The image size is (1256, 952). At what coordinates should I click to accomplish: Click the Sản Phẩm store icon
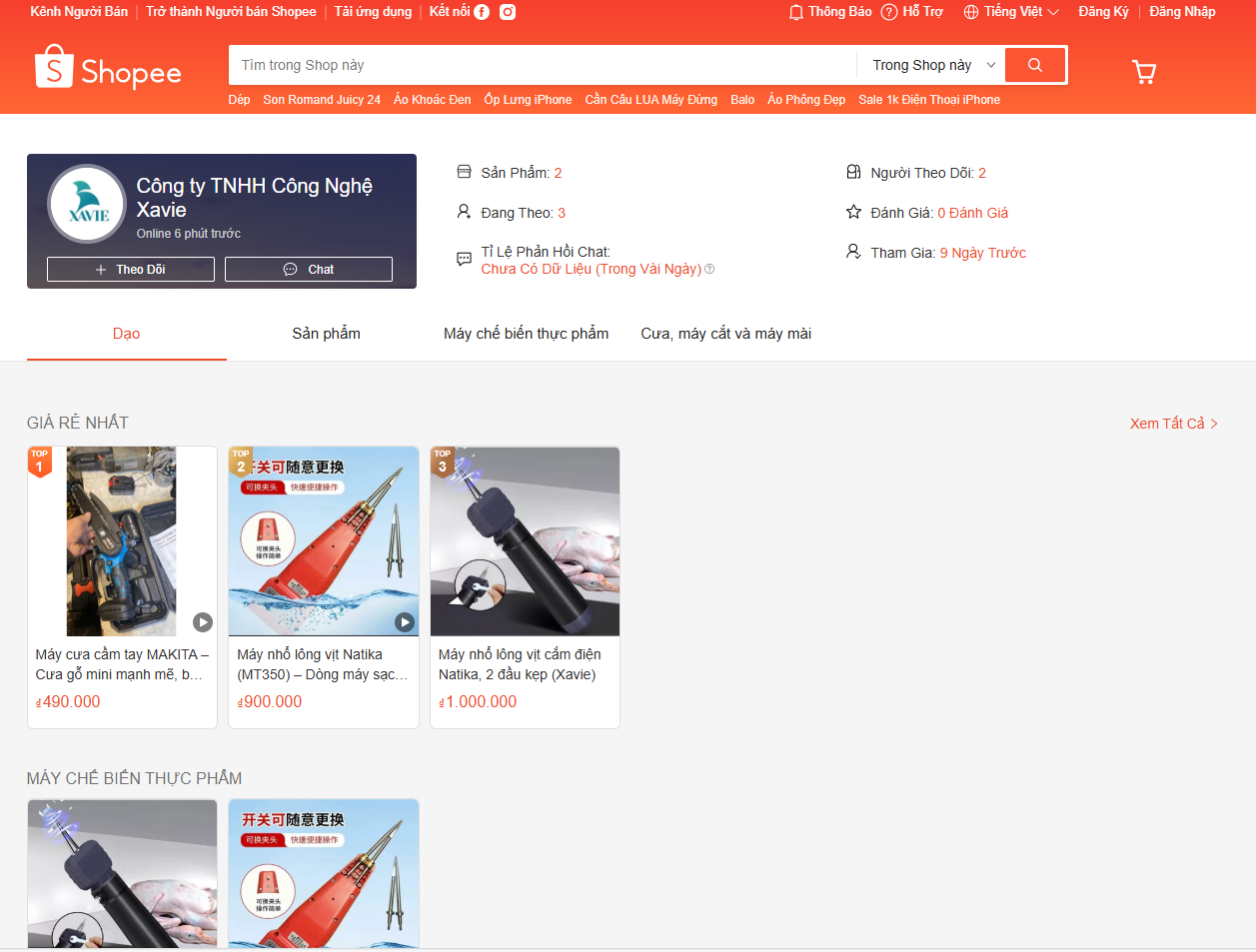click(464, 172)
